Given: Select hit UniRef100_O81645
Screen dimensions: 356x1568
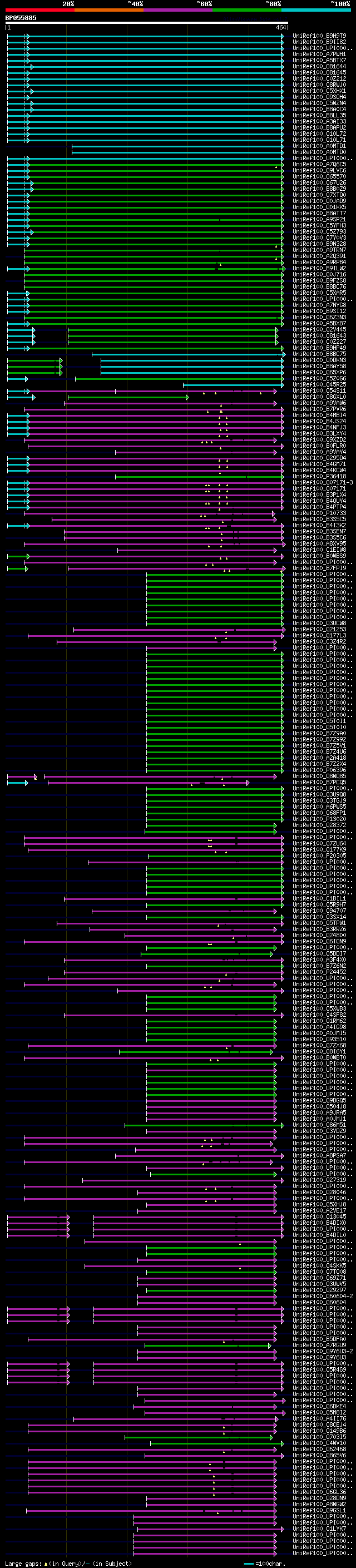Looking at the screenshot, I should pyautogui.click(x=319, y=72).
